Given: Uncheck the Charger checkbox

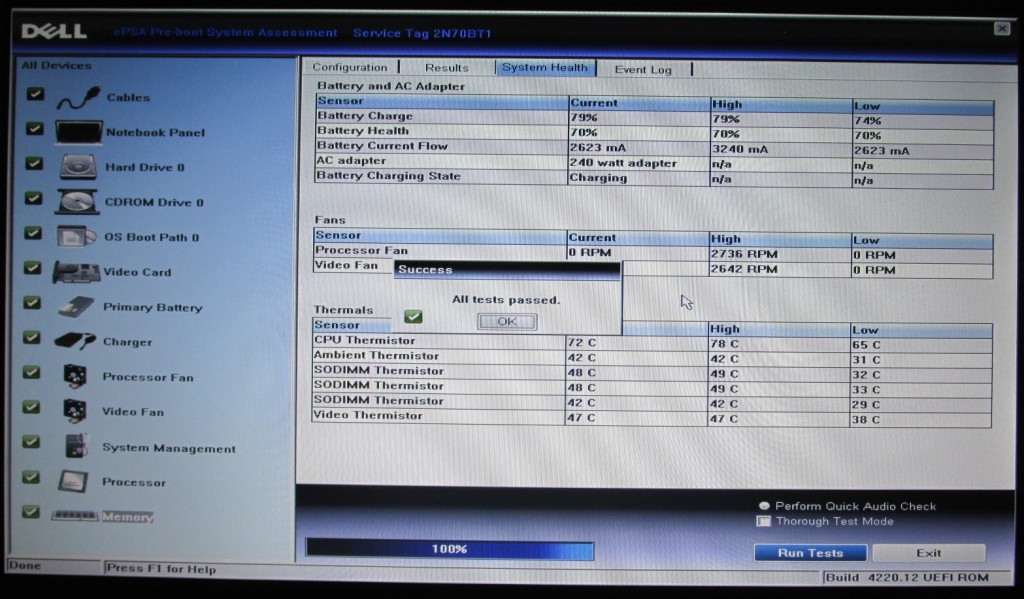Looking at the screenshot, I should [x=31, y=338].
